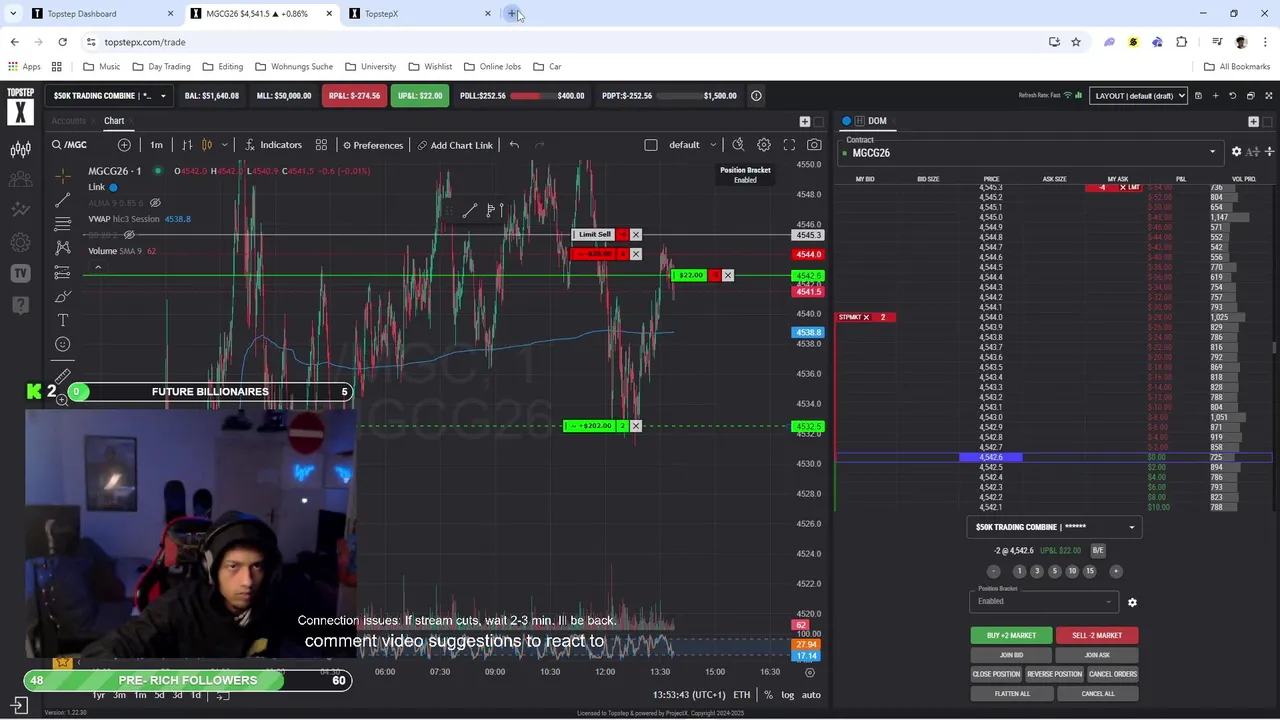
Task: Toggle percentage scale '%'
Action: click(x=769, y=695)
